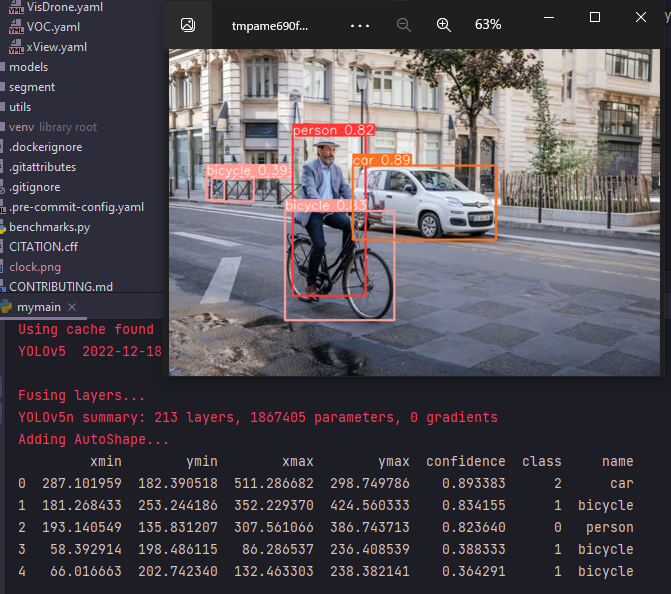Click confidence value 0.823640
This screenshot has height=594, width=671.
tap(474, 527)
